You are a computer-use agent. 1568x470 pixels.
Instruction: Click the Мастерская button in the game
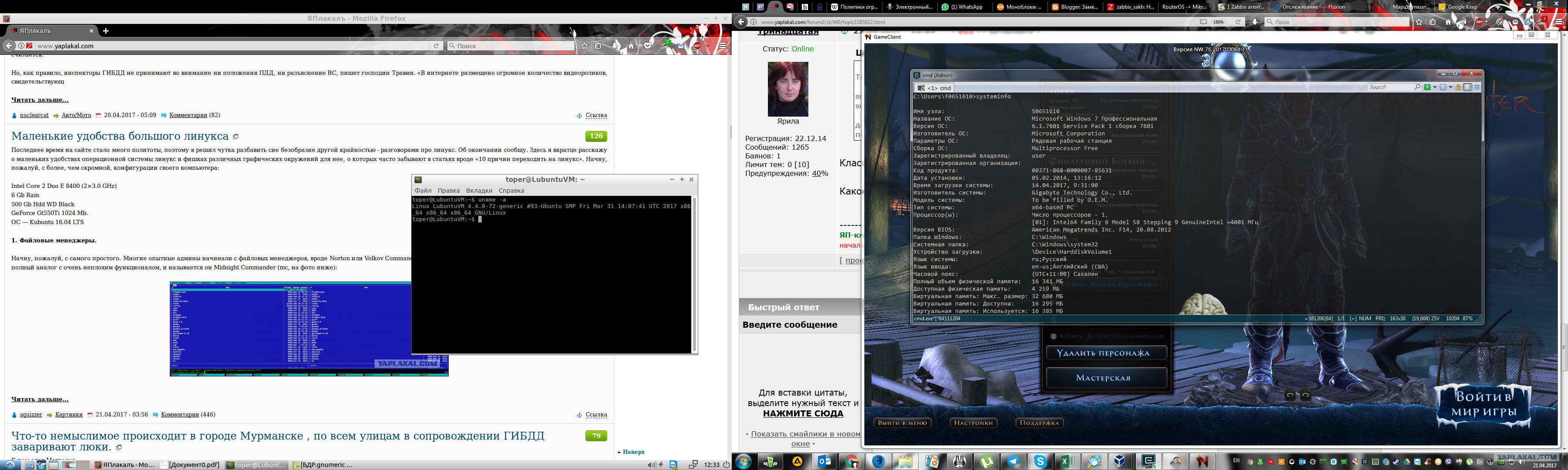pyautogui.click(x=1106, y=378)
